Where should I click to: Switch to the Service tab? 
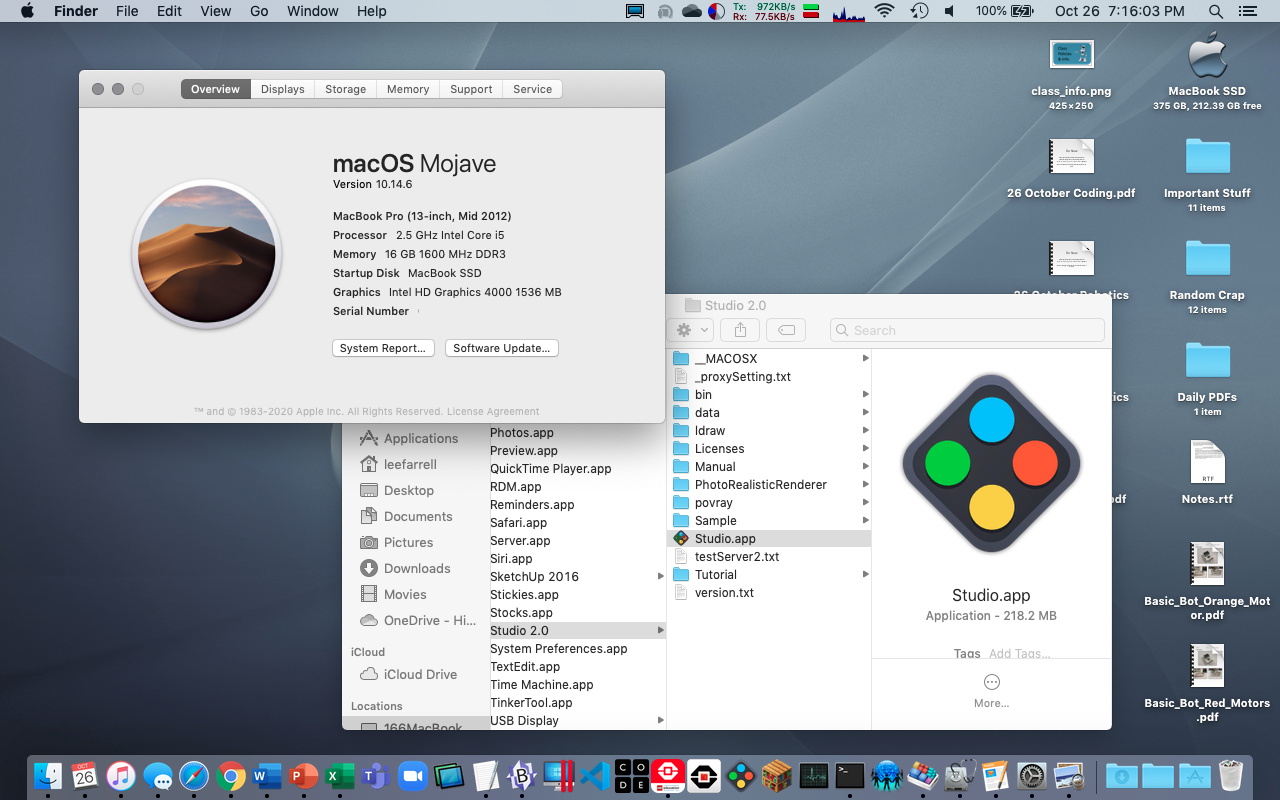click(533, 89)
